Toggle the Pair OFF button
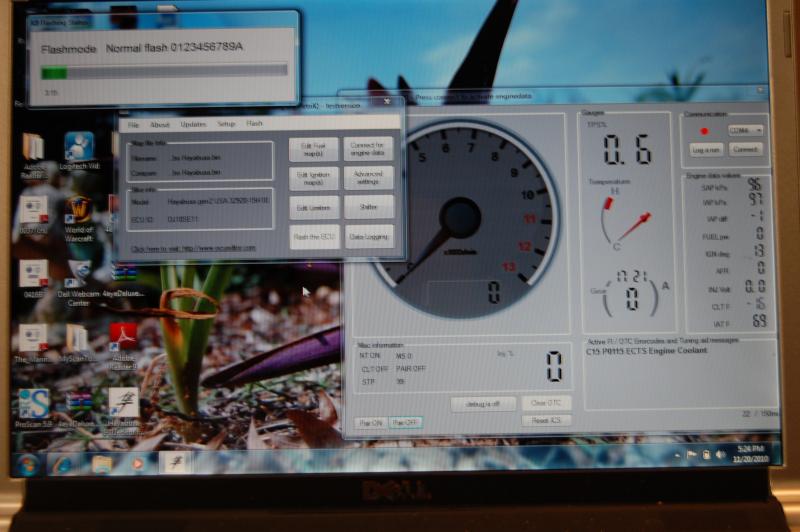 click(x=405, y=422)
